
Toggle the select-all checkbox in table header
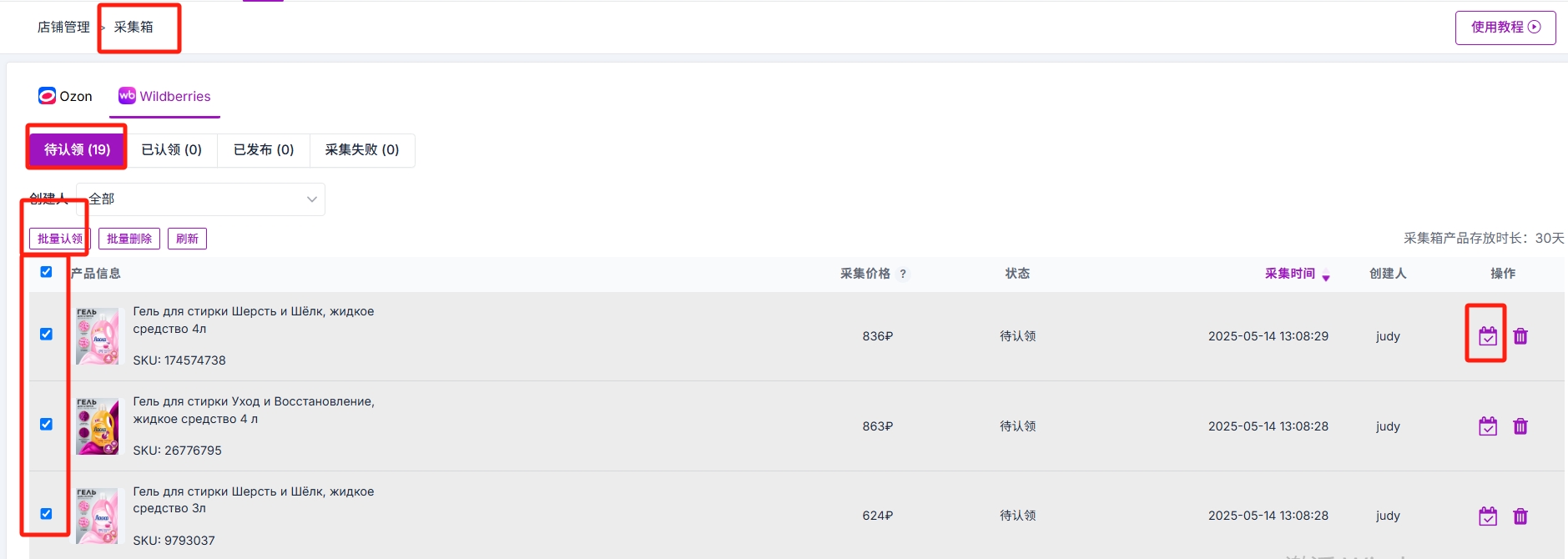[46, 272]
